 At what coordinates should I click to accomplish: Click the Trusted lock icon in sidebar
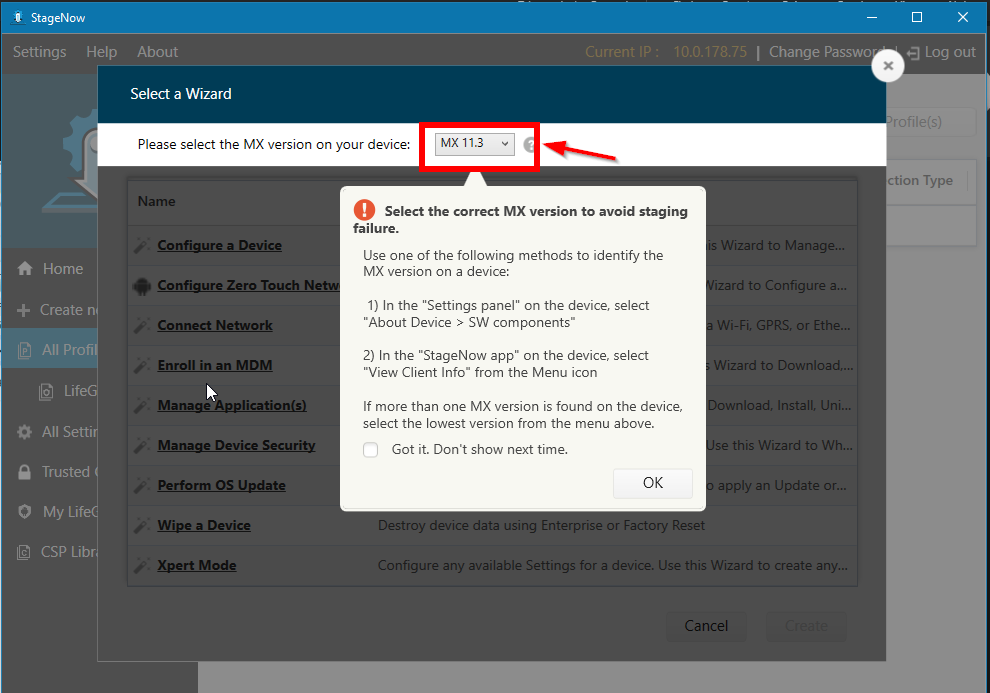coord(22,471)
